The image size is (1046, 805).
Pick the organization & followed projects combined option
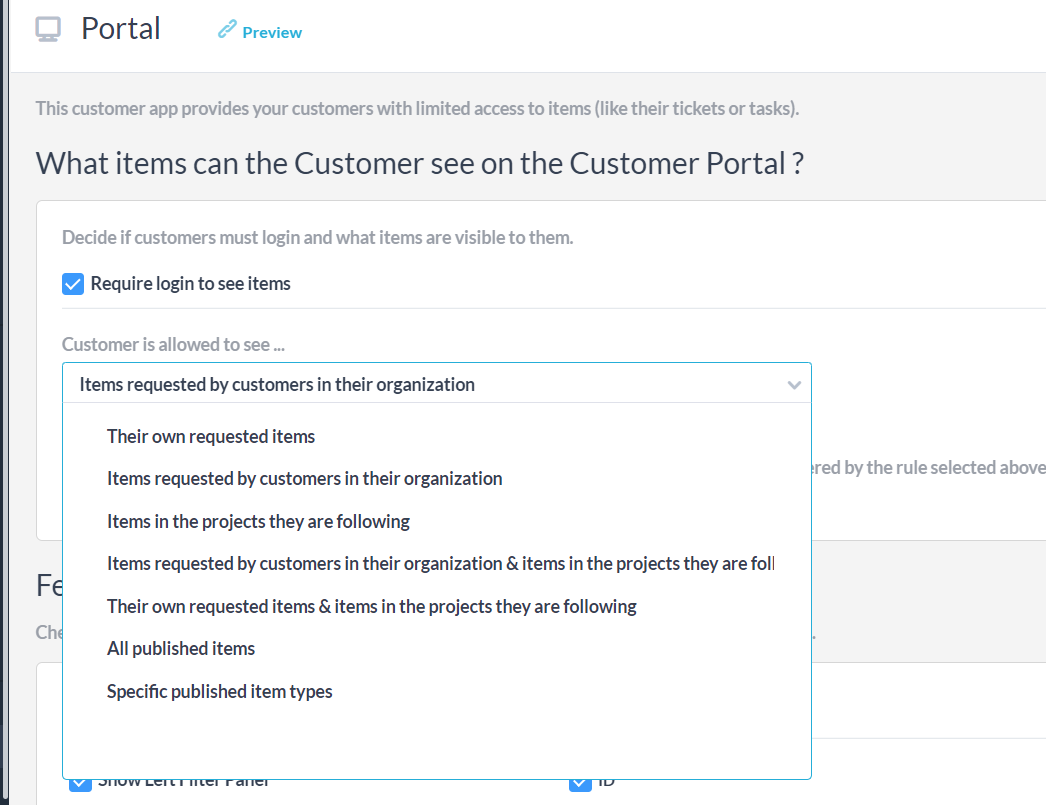pyautogui.click(x=440, y=564)
